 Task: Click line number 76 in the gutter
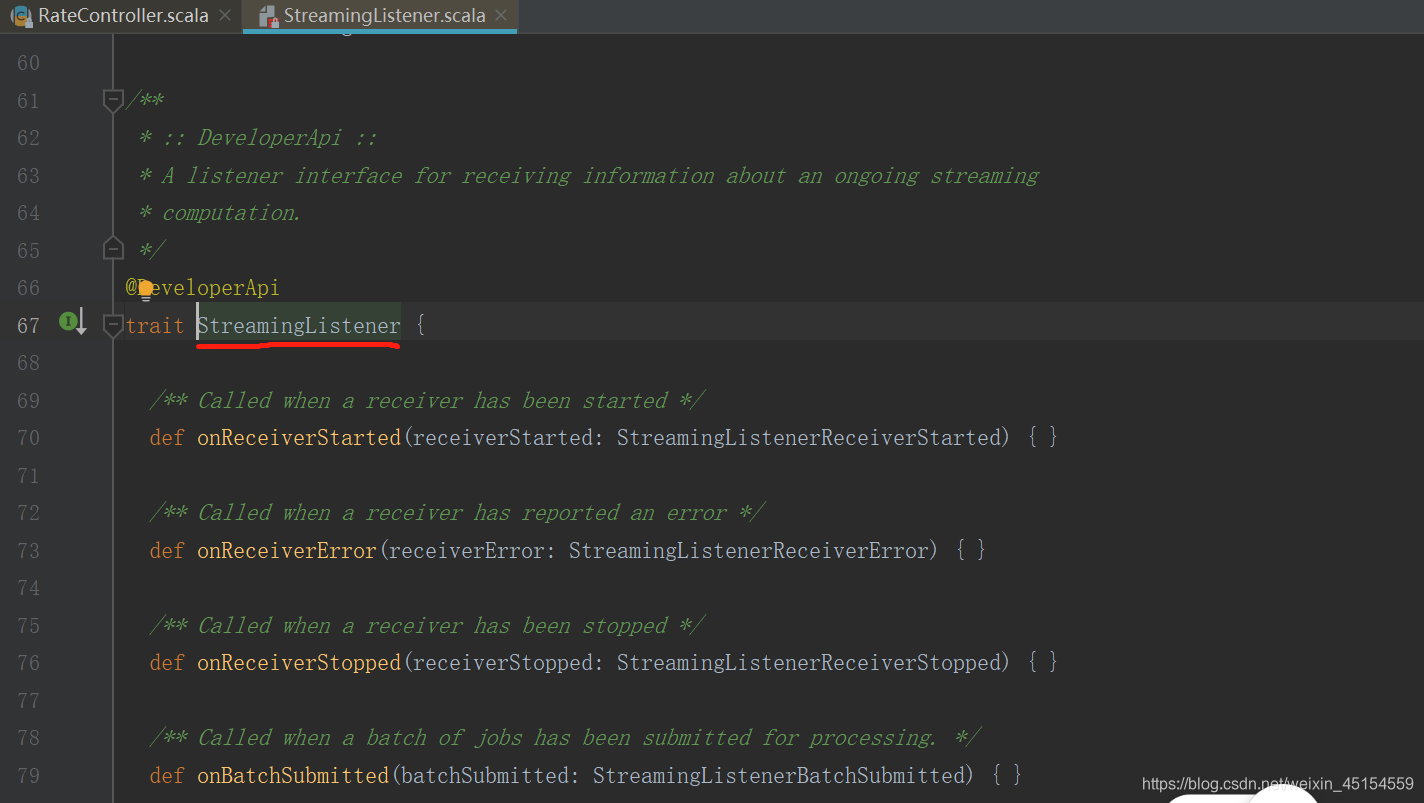coord(28,662)
